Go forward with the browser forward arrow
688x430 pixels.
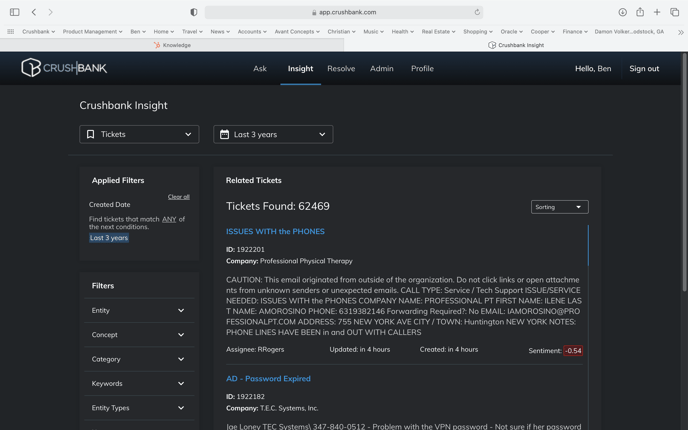(x=50, y=12)
